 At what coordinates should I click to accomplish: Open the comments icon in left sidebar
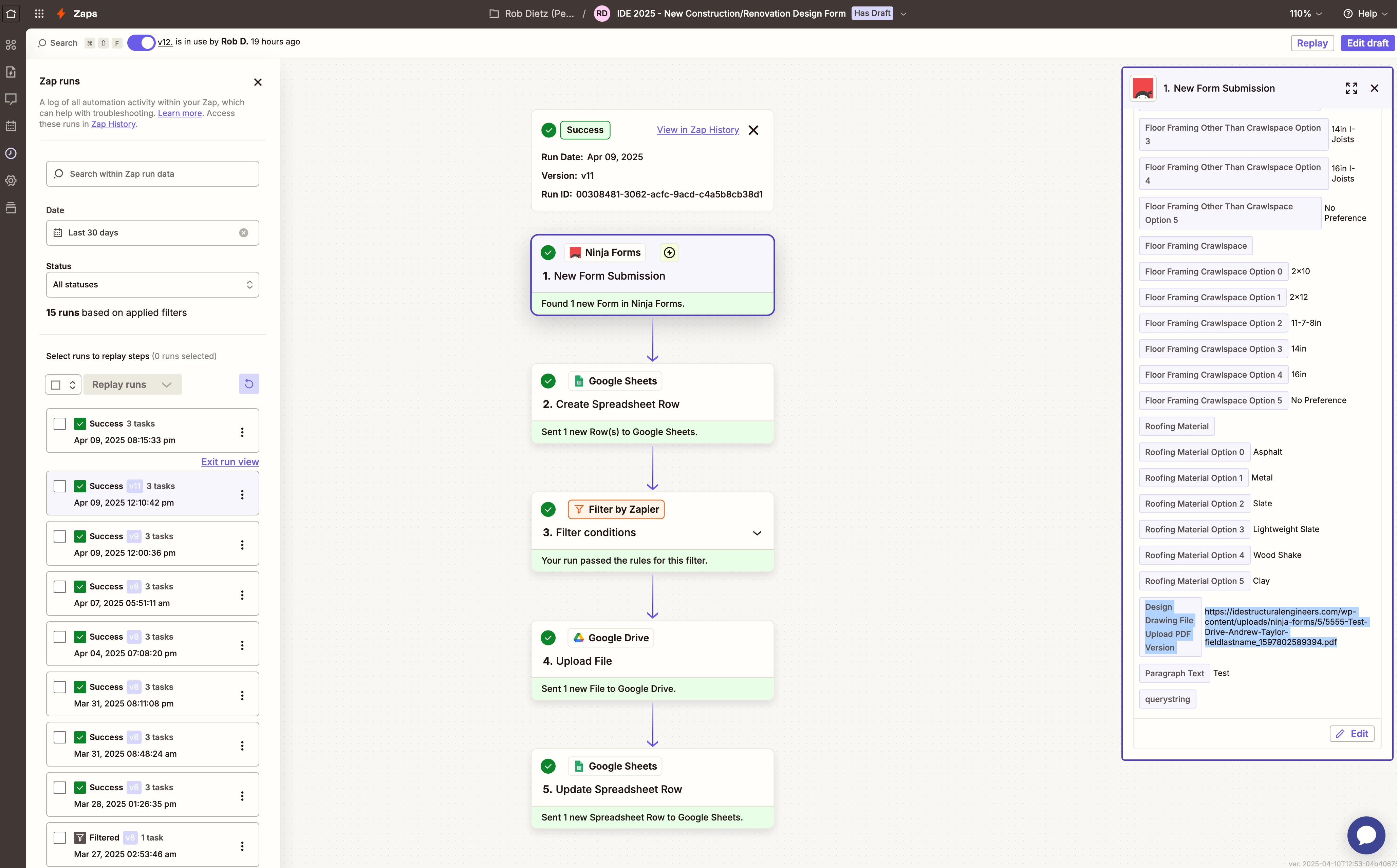click(11, 99)
